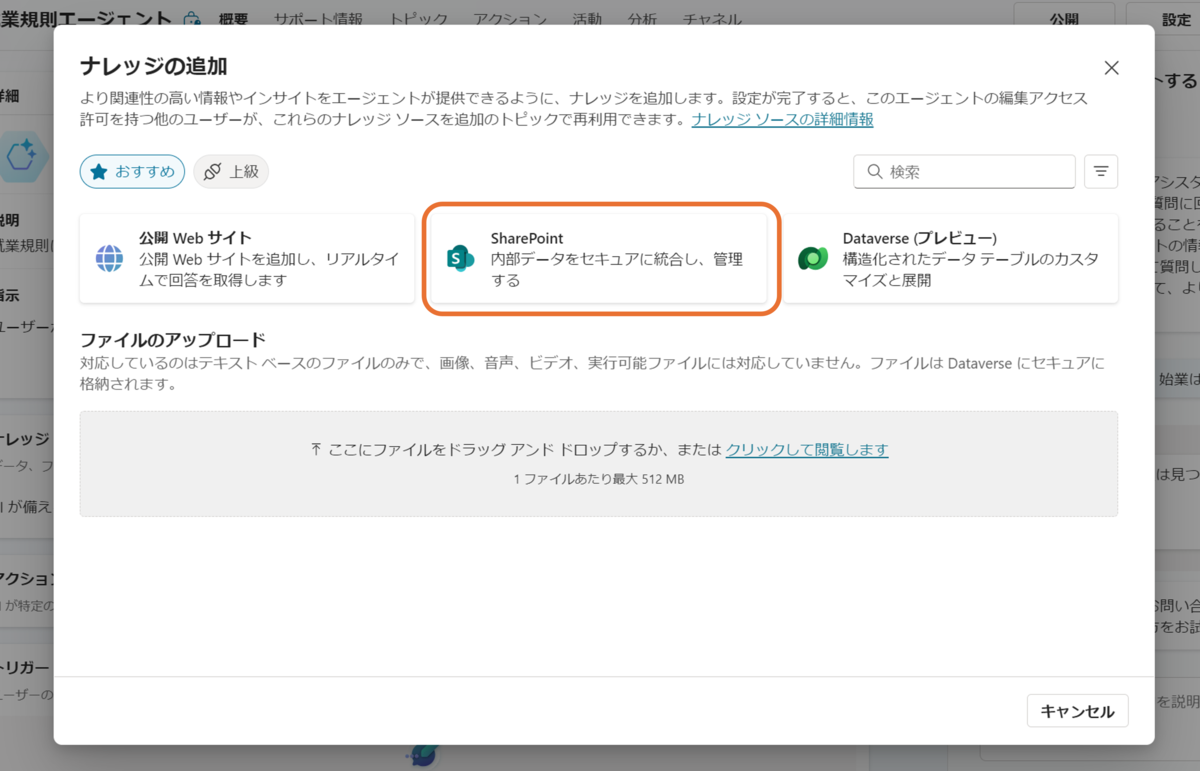Image resolution: width=1200 pixels, height=771 pixels.
Task: Switch to the 概要 tab in background page
Action: click(x=232, y=19)
